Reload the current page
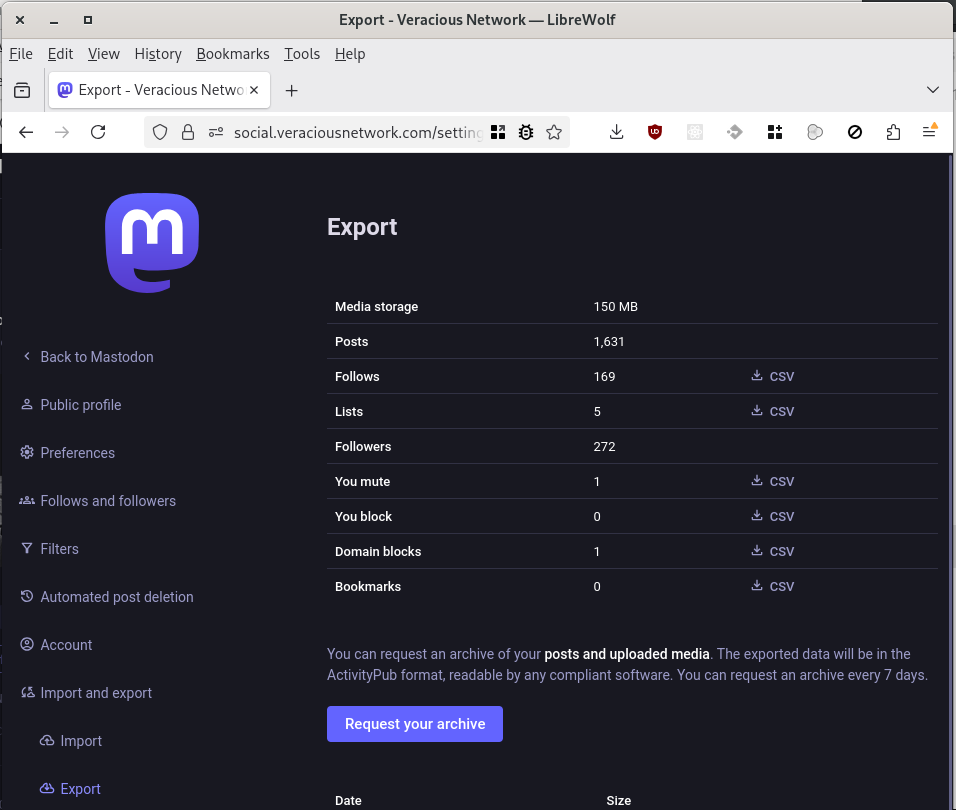 click(98, 132)
